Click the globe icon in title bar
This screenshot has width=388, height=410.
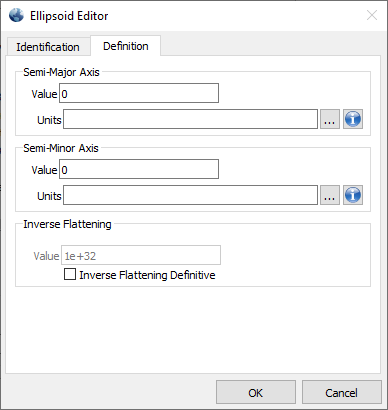[x=16, y=15]
